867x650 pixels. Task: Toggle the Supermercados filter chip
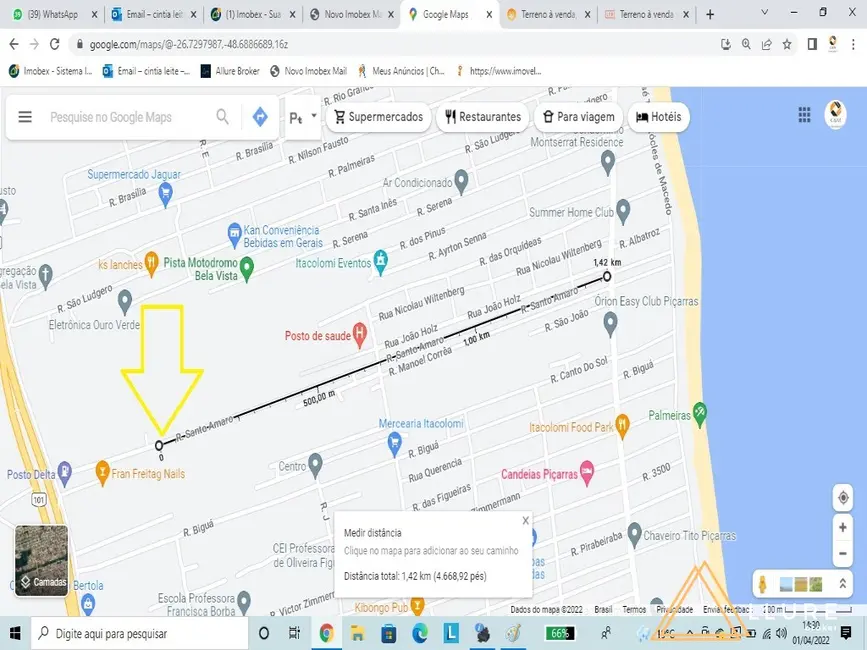click(379, 117)
